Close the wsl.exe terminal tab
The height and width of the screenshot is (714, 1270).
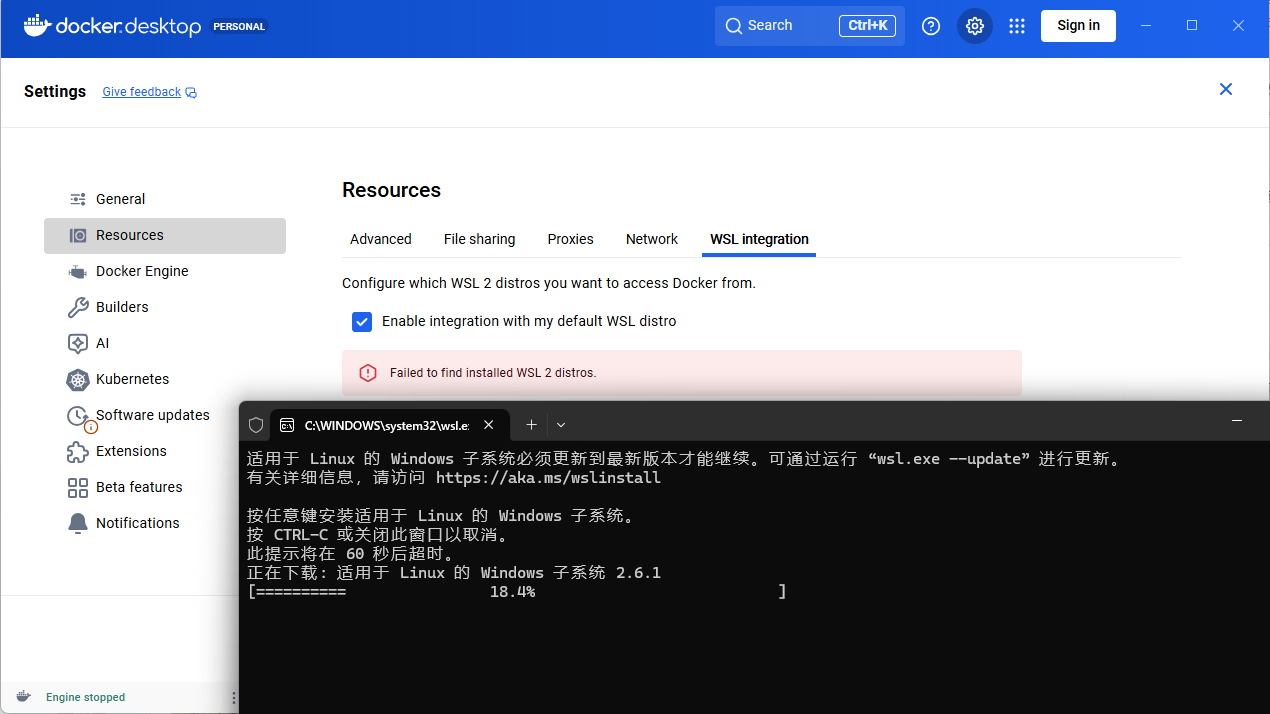(489, 425)
